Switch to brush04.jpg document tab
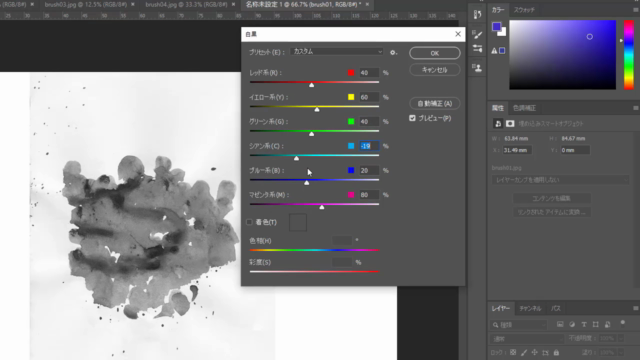Viewport: 640px width, 360px height. pos(186,4)
